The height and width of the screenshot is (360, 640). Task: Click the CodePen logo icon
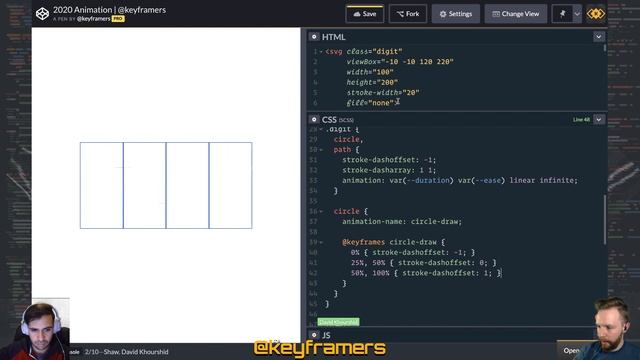click(x=42, y=13)
